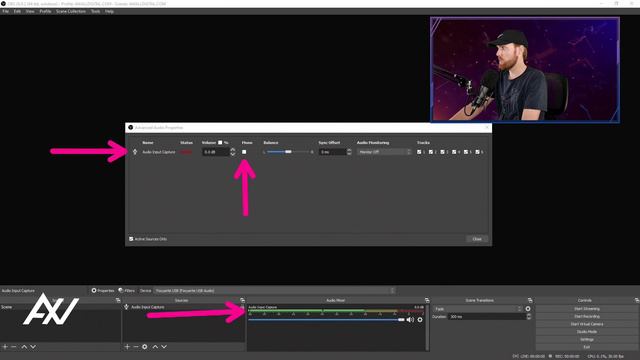Screen dimensions: 640x360
Task: Click the Volume dB input field
Action: tap(216, 152)
